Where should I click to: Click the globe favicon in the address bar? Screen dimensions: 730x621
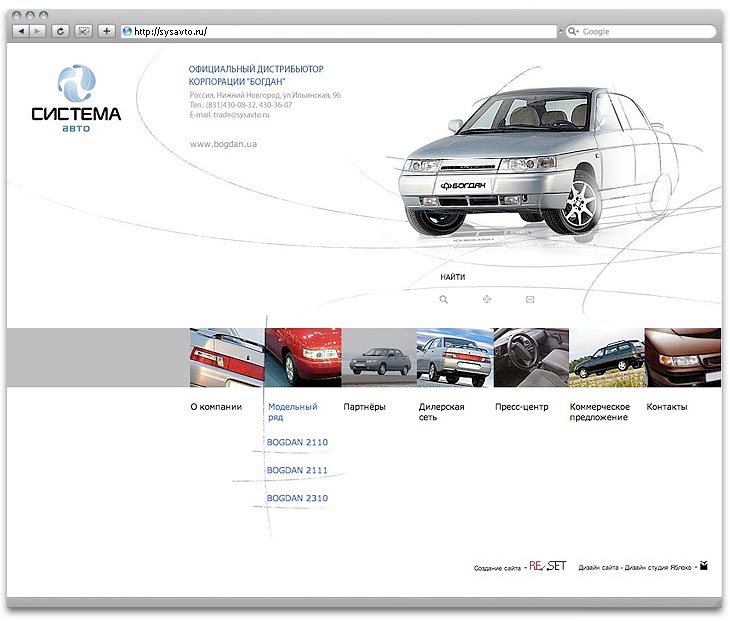(x=127, y=32)
